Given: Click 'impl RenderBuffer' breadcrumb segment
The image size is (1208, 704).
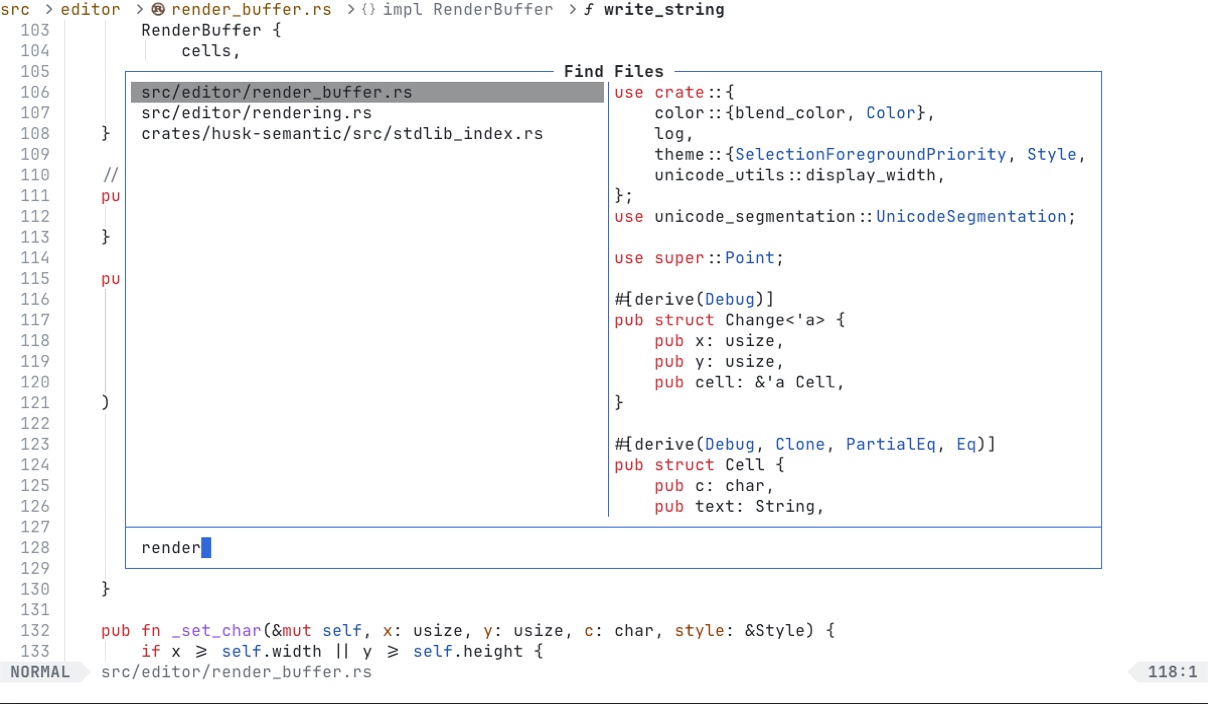Looking at the screenshot, I should click(468, 10).
